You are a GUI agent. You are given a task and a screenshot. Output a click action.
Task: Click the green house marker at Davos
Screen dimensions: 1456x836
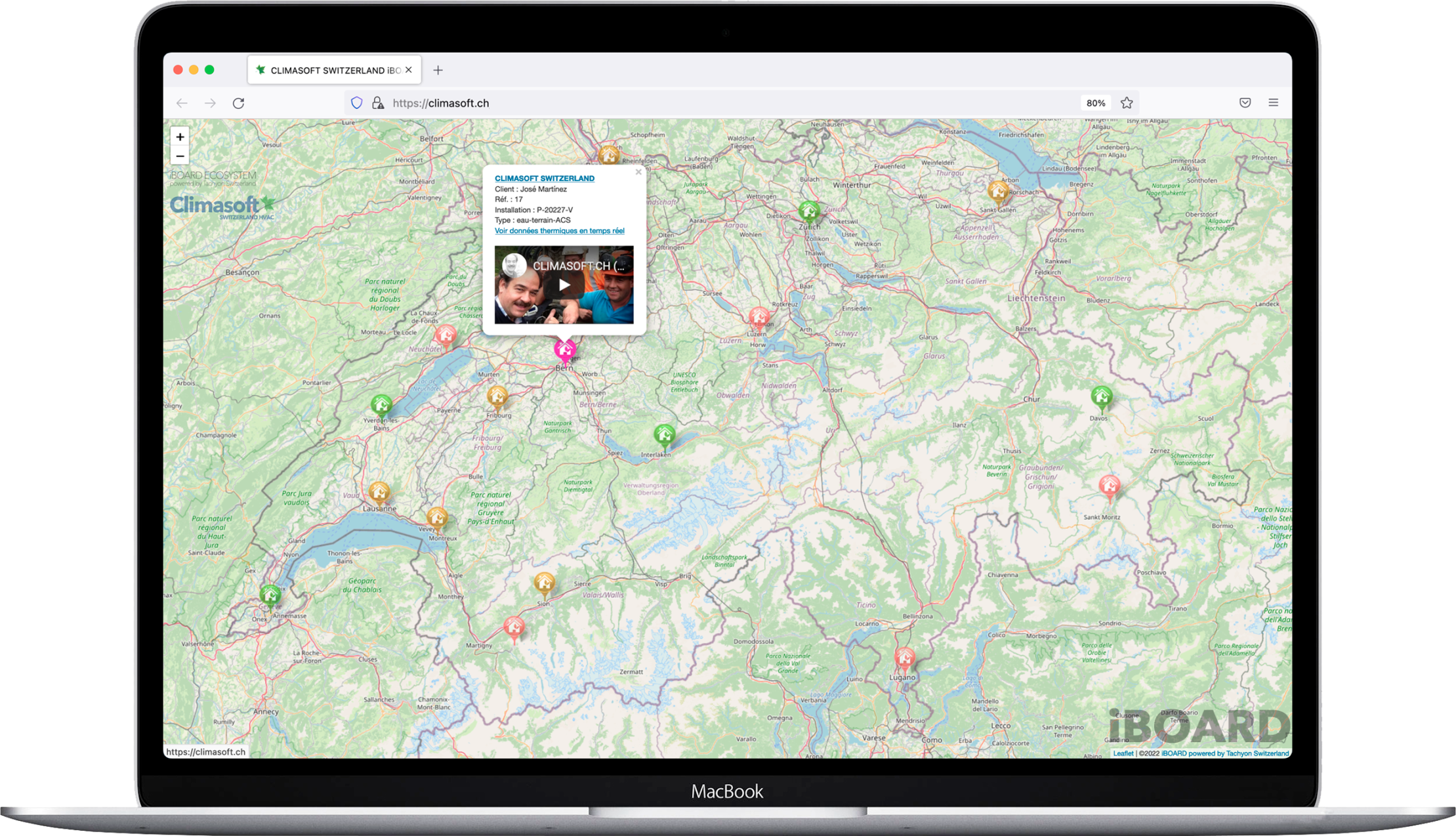(1102, 398)
